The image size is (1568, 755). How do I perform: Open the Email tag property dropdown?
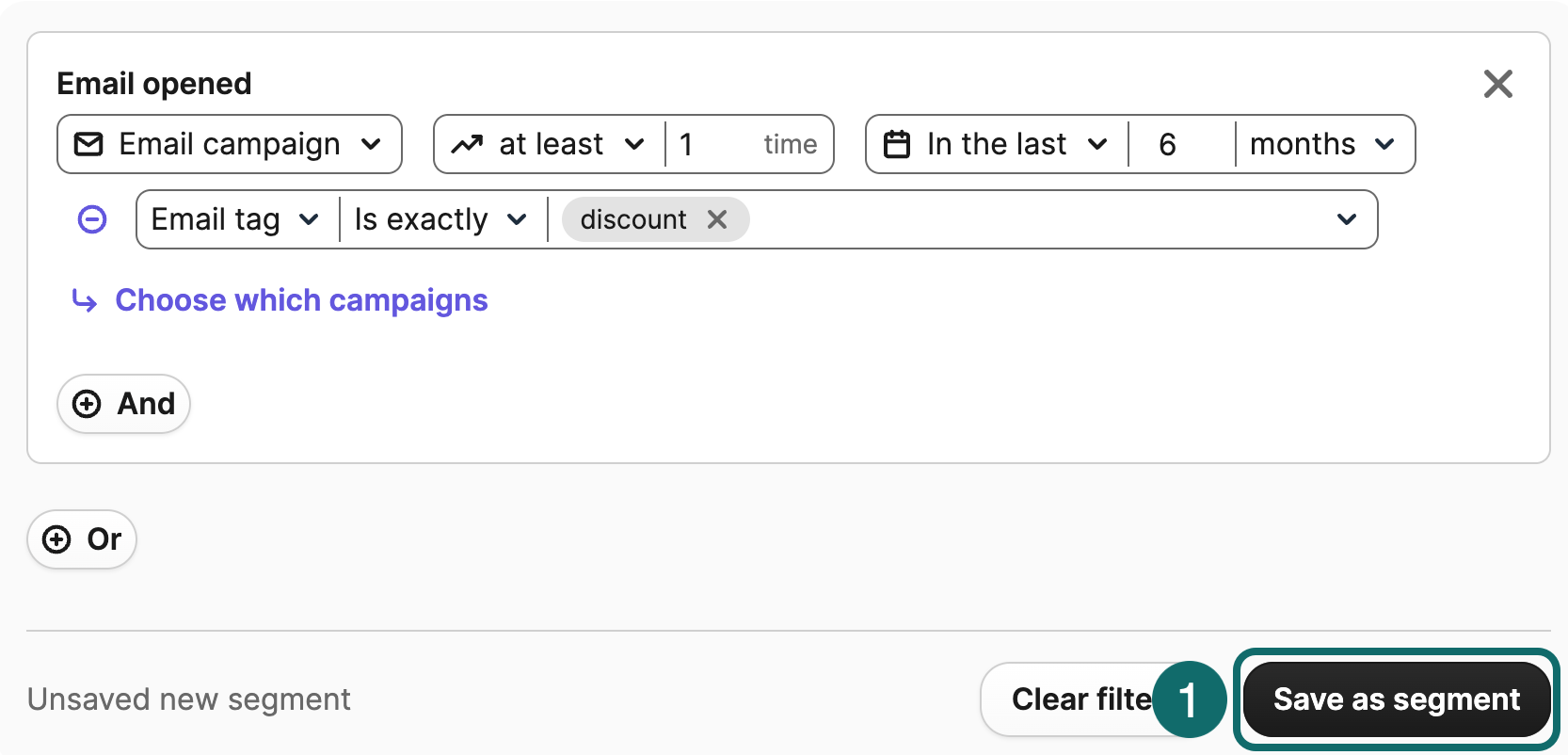(236, 219)
